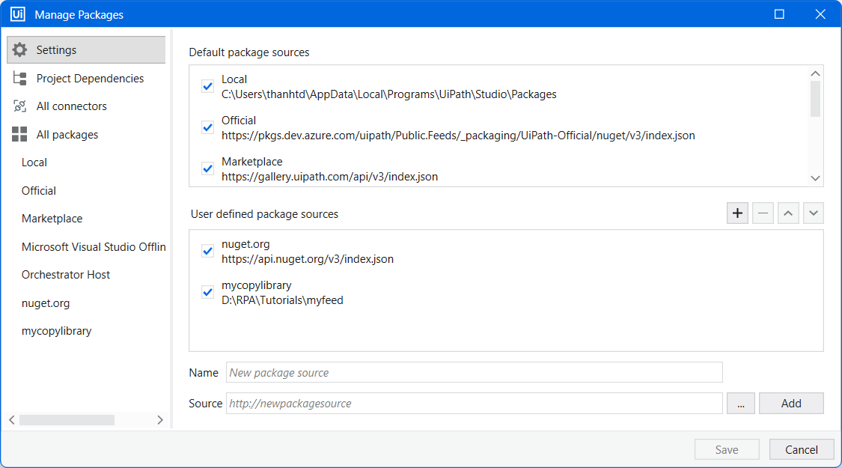Select Microsoft Visual Studio Offline feed

coord(93,247)
